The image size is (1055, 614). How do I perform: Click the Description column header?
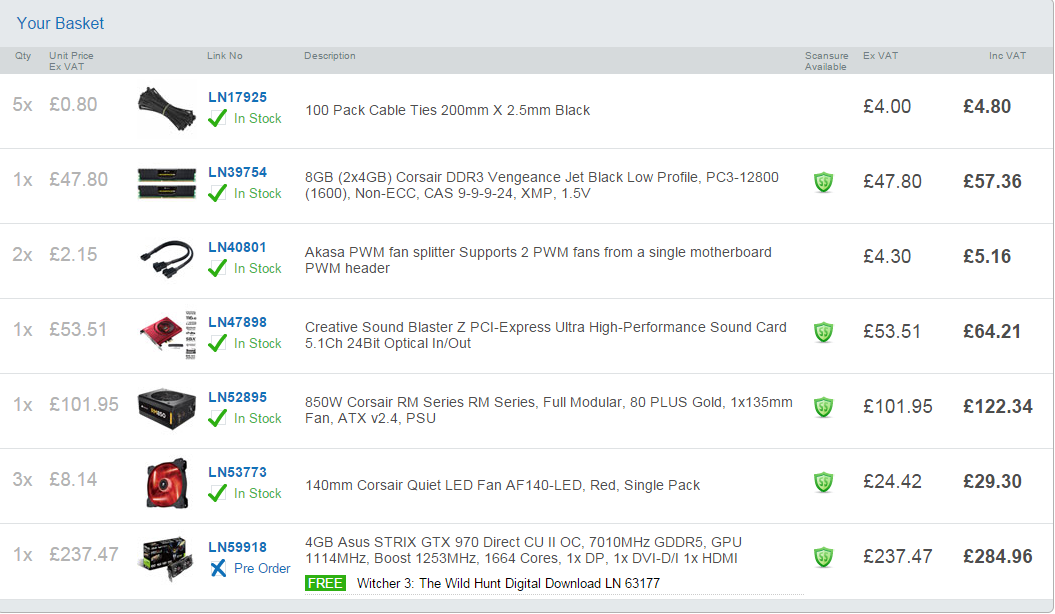click(x=330, y=56)
